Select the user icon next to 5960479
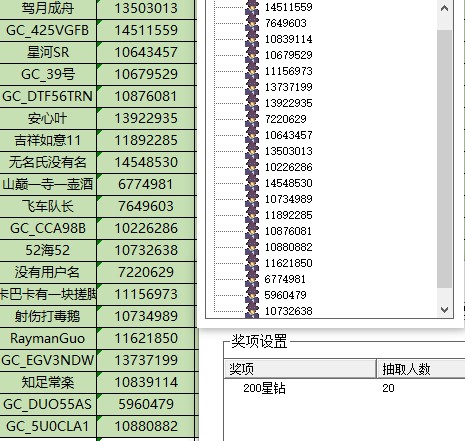The height and width of the screenshot is (441, 465). (x=252, y=295)
